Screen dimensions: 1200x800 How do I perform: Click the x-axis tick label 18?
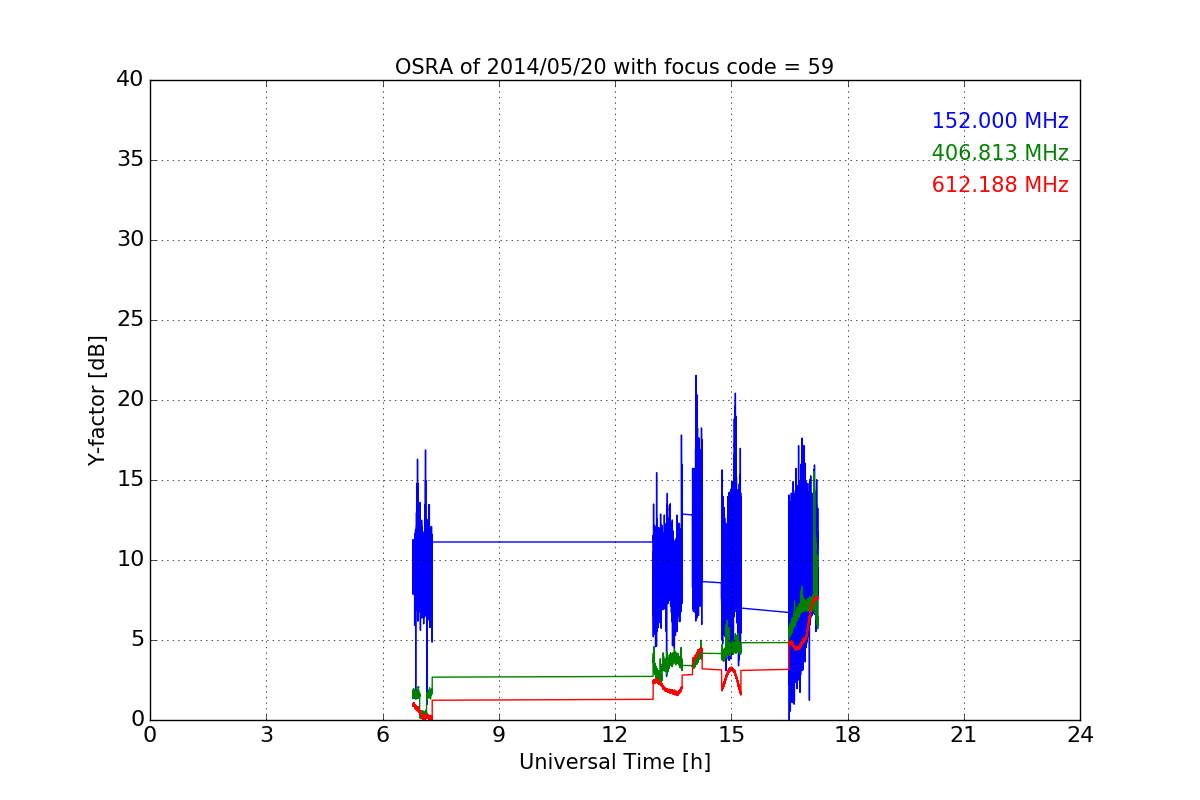(x=848, y=735)
